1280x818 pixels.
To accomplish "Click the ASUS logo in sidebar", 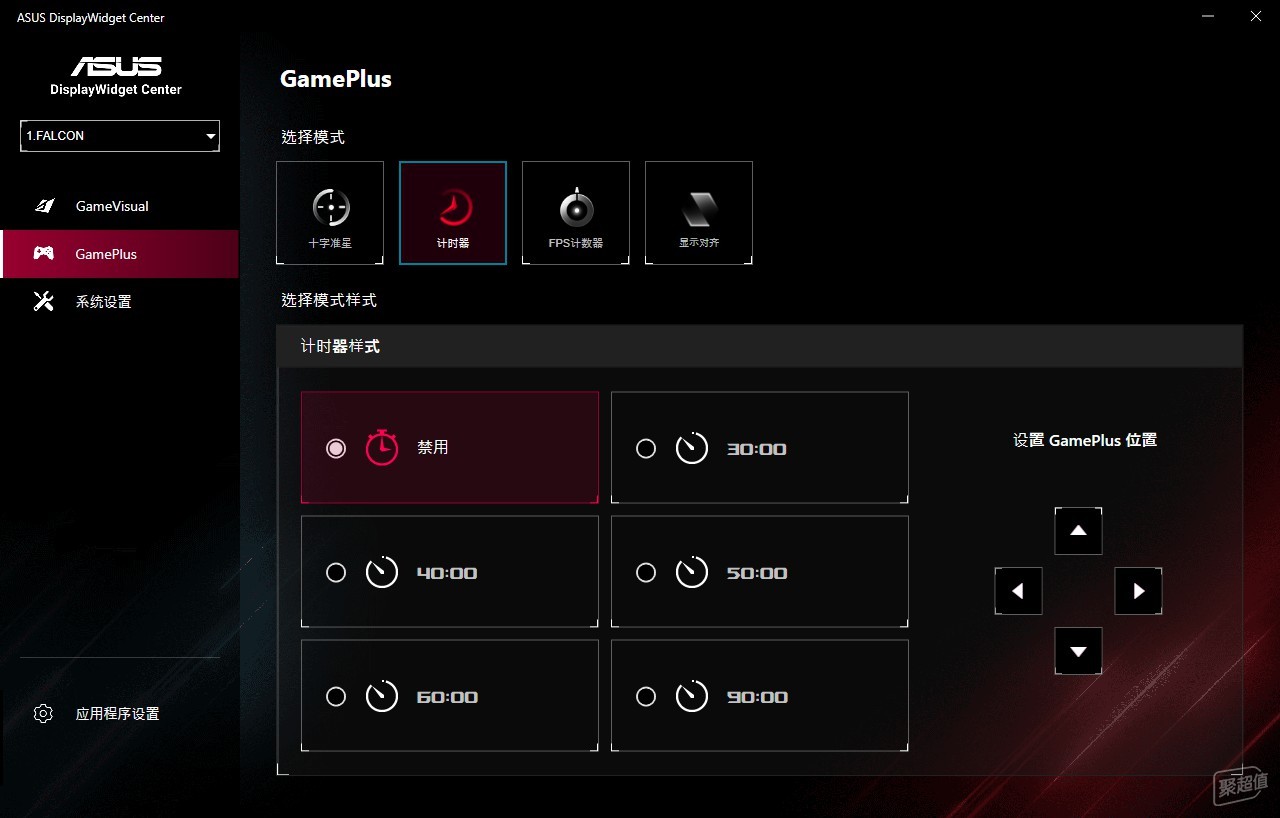I will [116, 66].
